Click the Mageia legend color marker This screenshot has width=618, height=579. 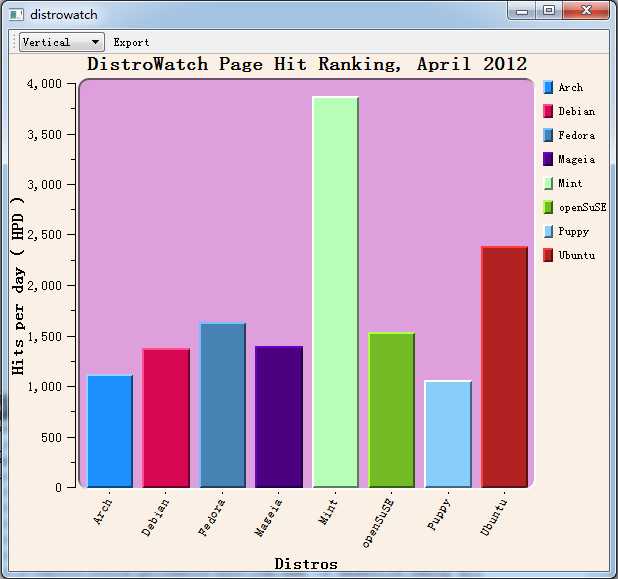click(548, 159)
